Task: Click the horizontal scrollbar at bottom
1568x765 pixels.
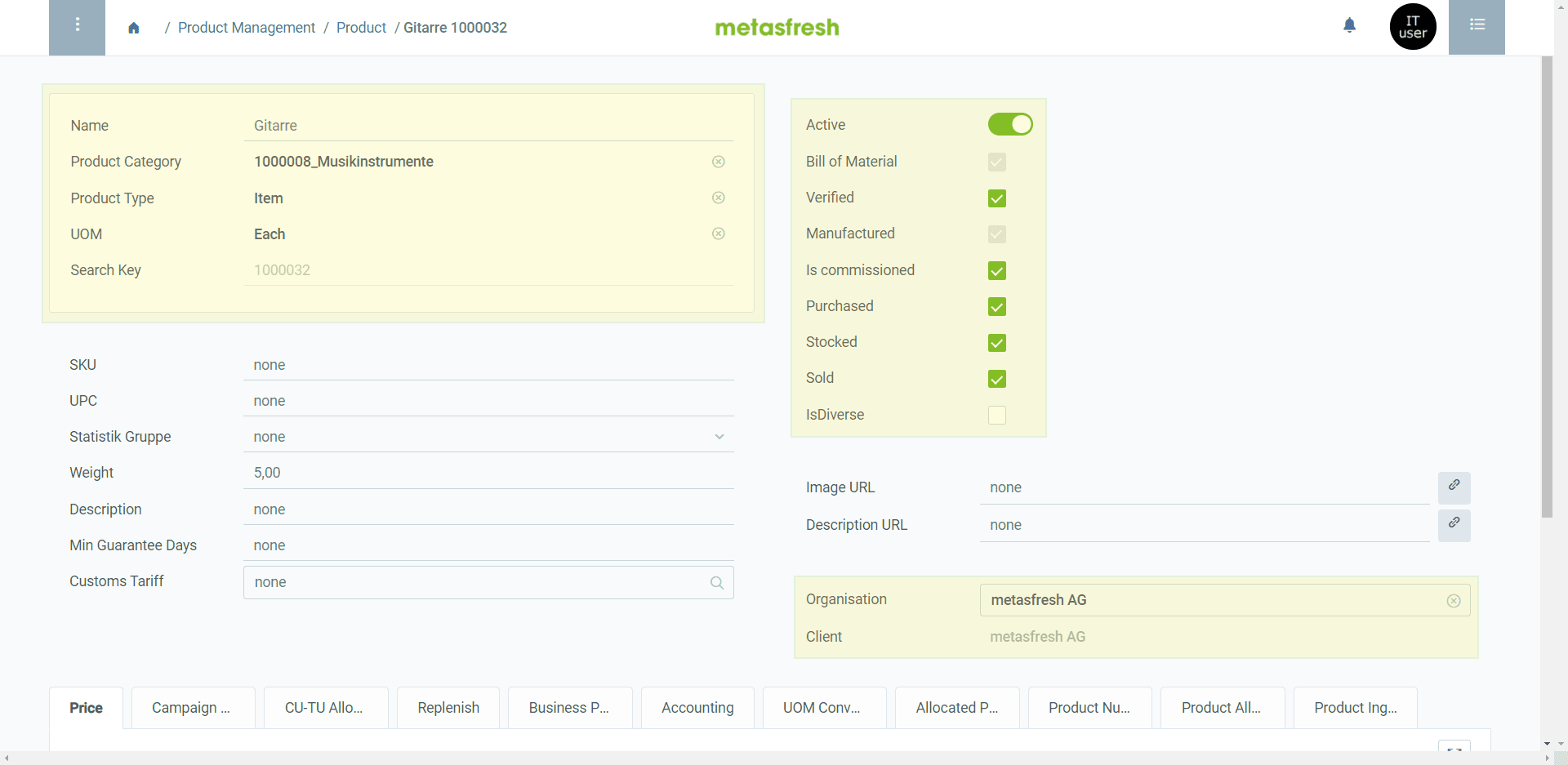Action: [776, 758]
